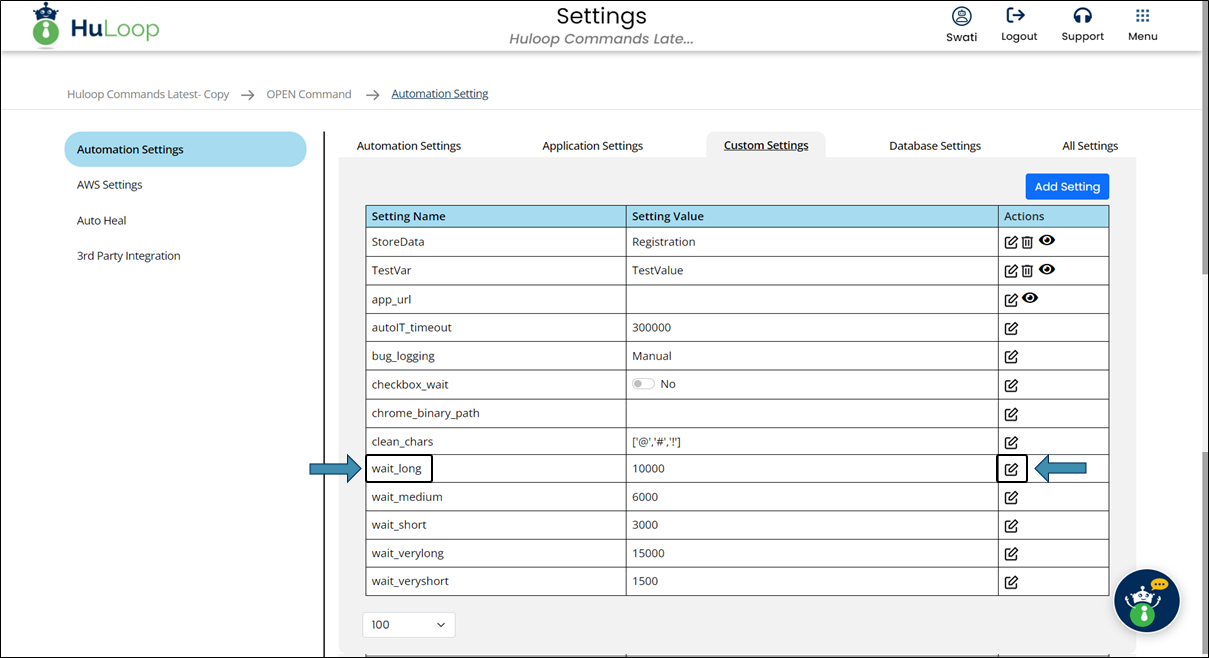Open the All Settings tab
Image resolution: width=1209 pixels, height=658 pixels.
(x=1090, y=146)
